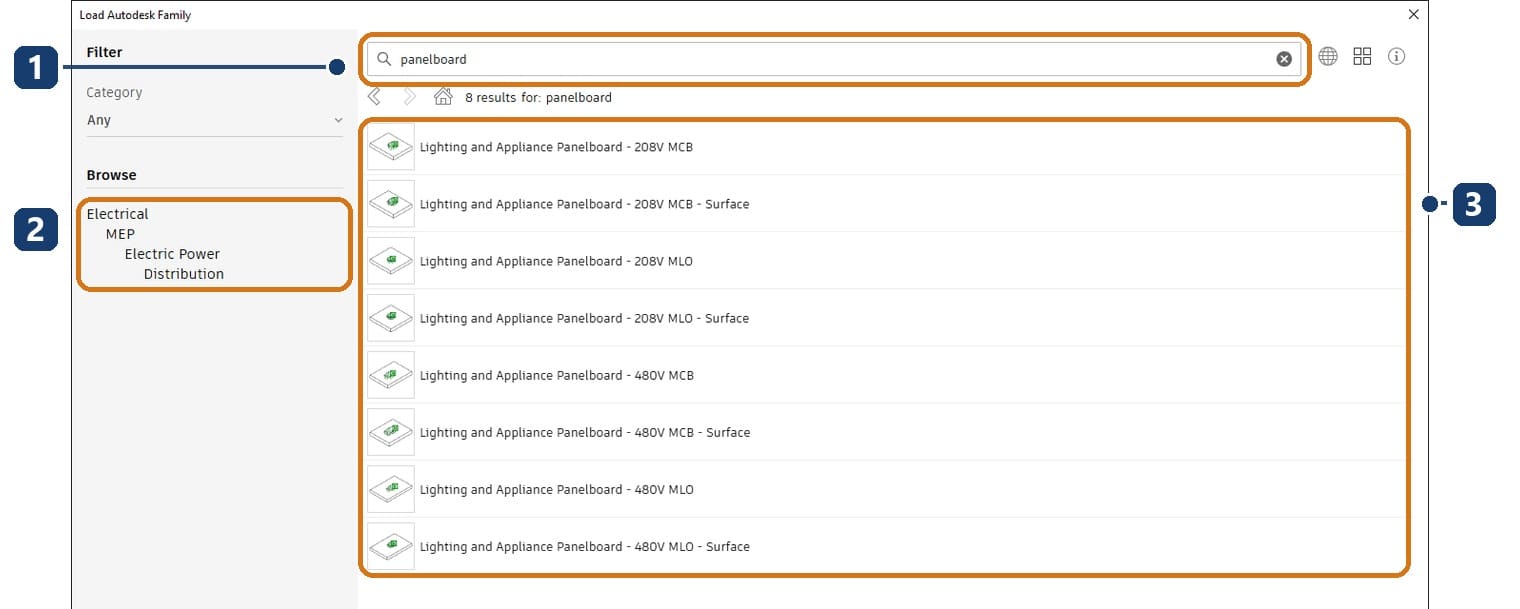
Task: Switch to grid view icon
Action: click(1362, 57)
